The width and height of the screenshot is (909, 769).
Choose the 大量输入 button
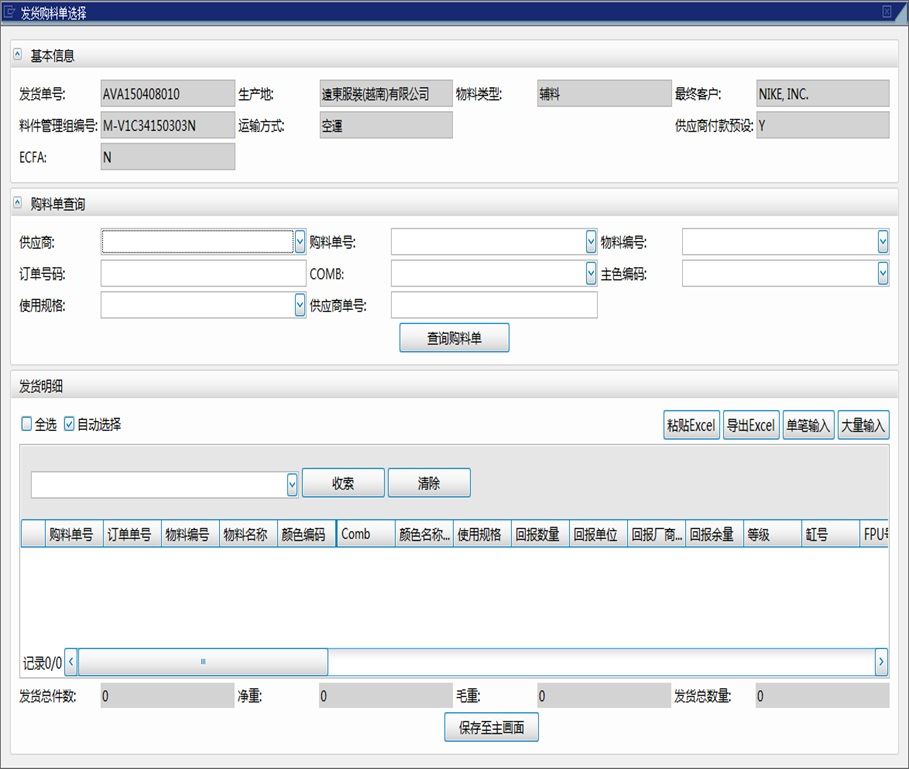point(863,425)
